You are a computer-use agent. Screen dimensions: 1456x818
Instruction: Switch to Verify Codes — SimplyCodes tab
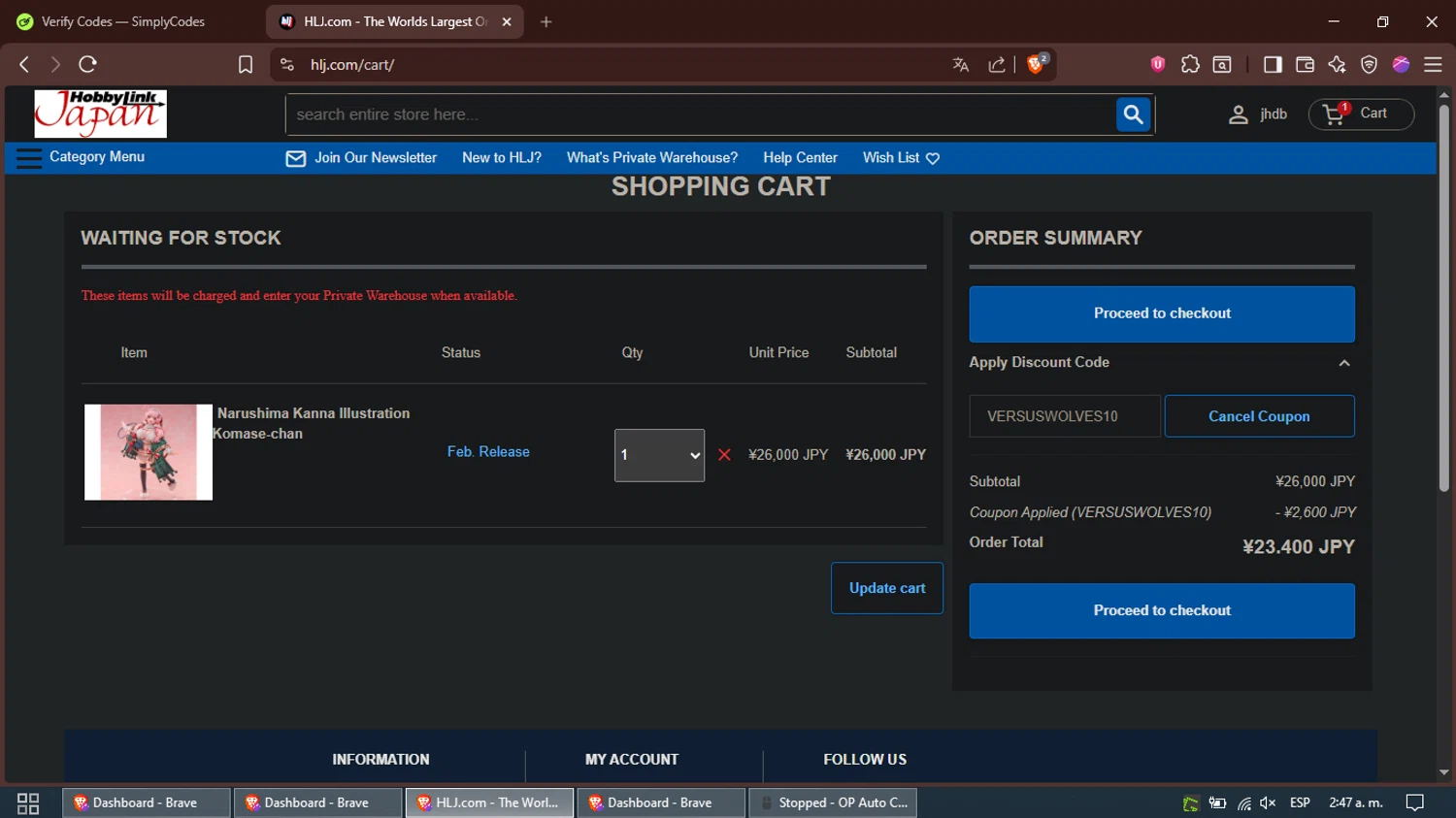pyautogui.click(x=123, y=21)
